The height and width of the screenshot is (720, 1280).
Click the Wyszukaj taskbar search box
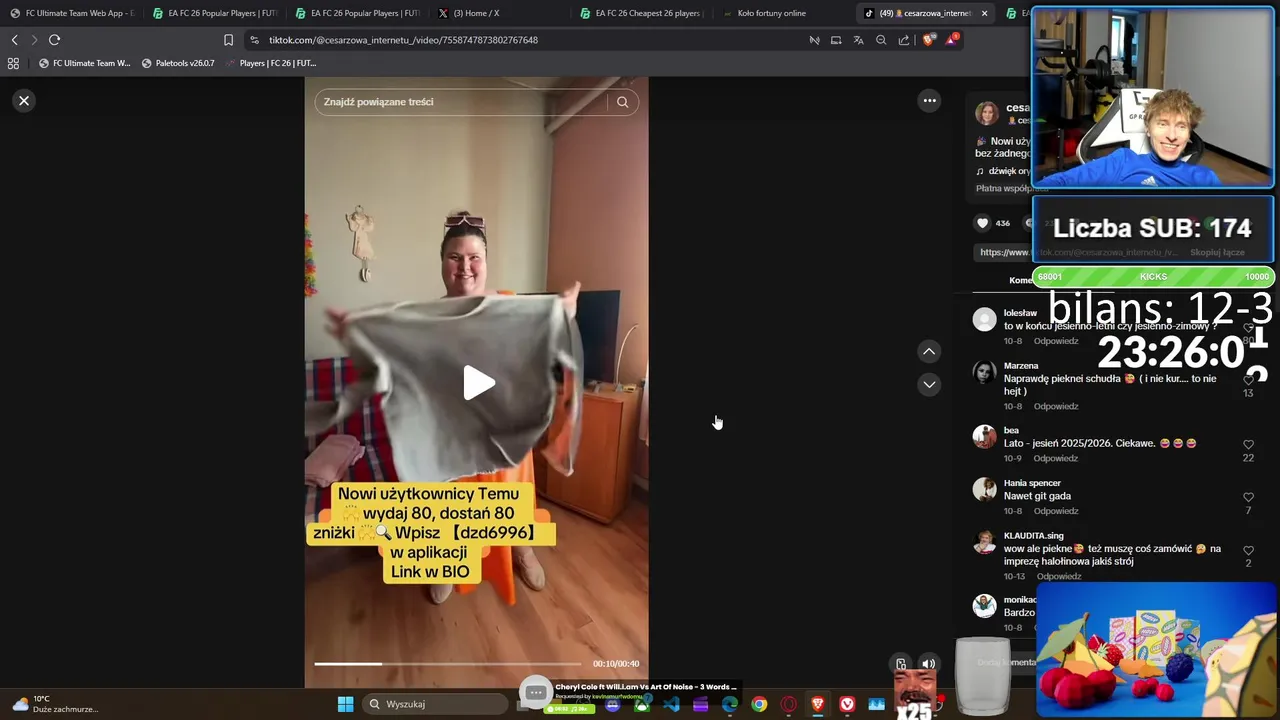436,704
